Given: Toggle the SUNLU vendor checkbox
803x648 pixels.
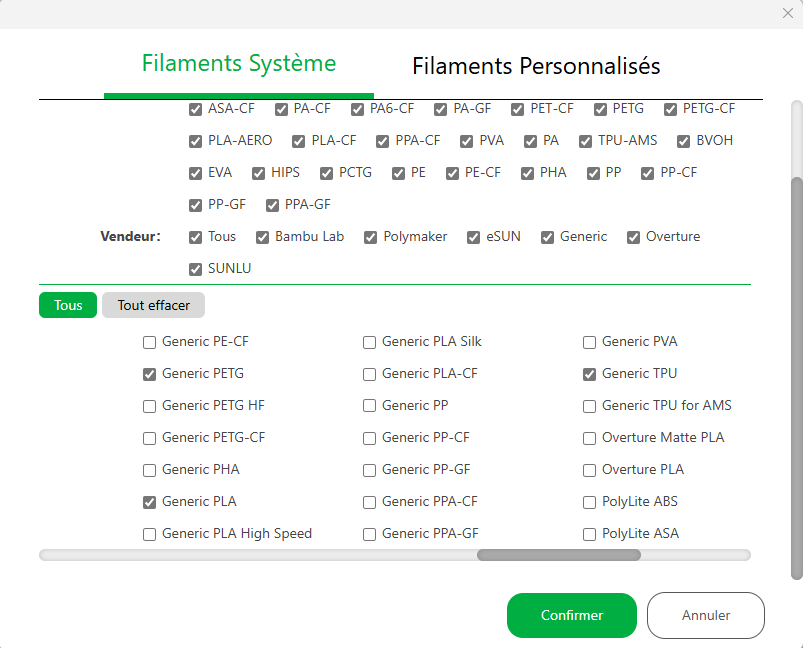Looking at the screenshot, I should click(x=196, y=269).
